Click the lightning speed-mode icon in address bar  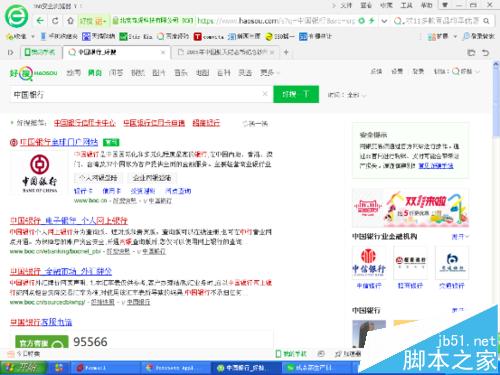371,21
